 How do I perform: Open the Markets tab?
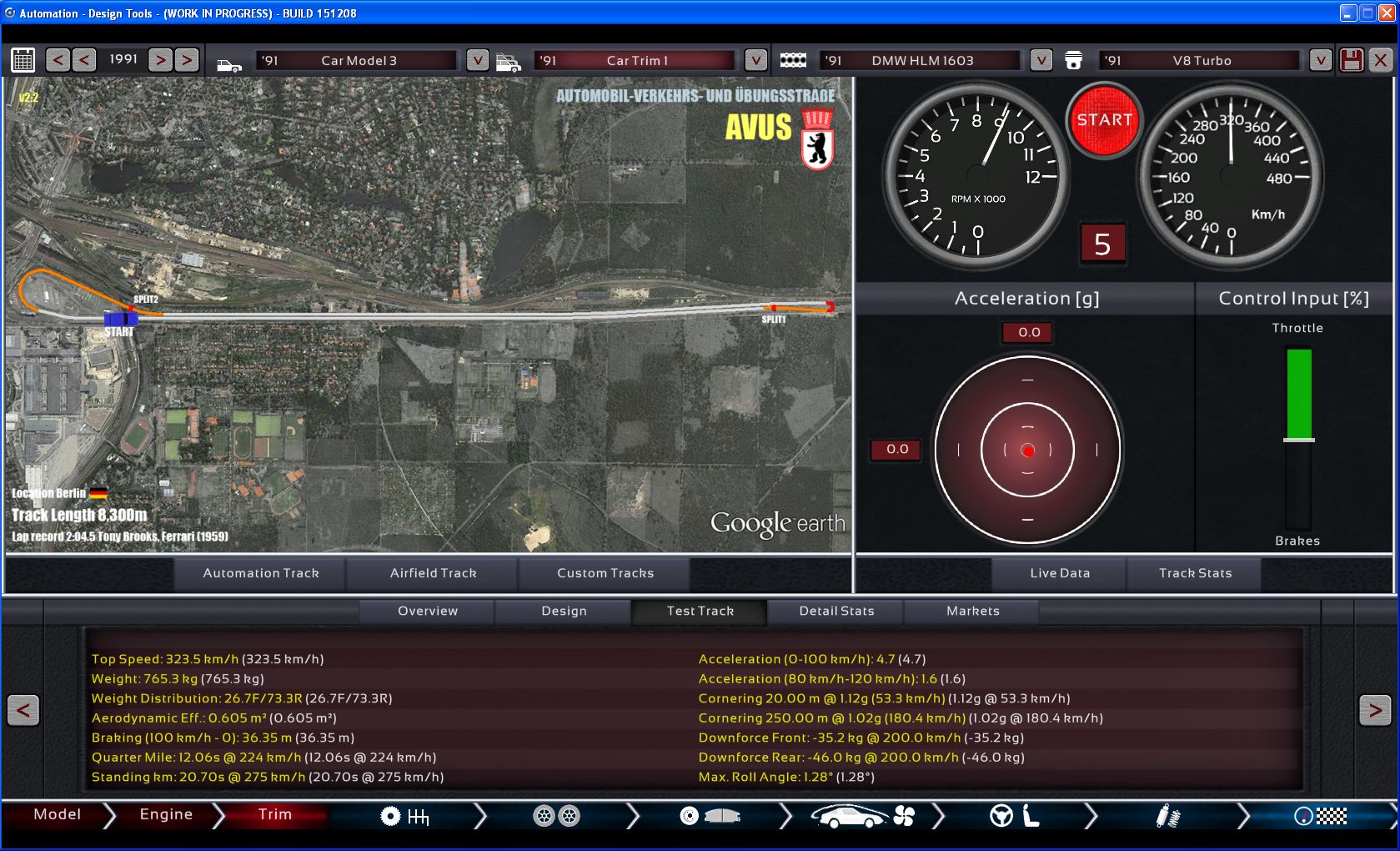[972, 611]
